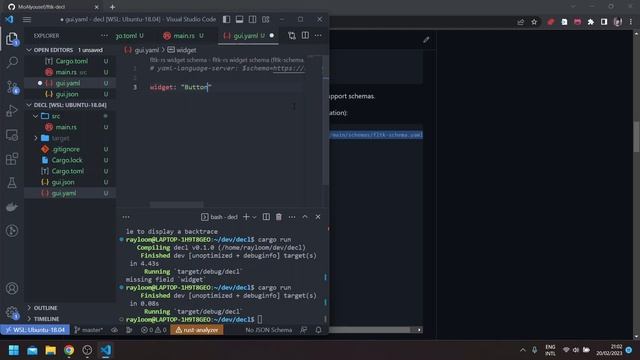Click GitHub code block scroll-right arrow
The height and width of the screenshot is (360, 640).
coord(419,330)
